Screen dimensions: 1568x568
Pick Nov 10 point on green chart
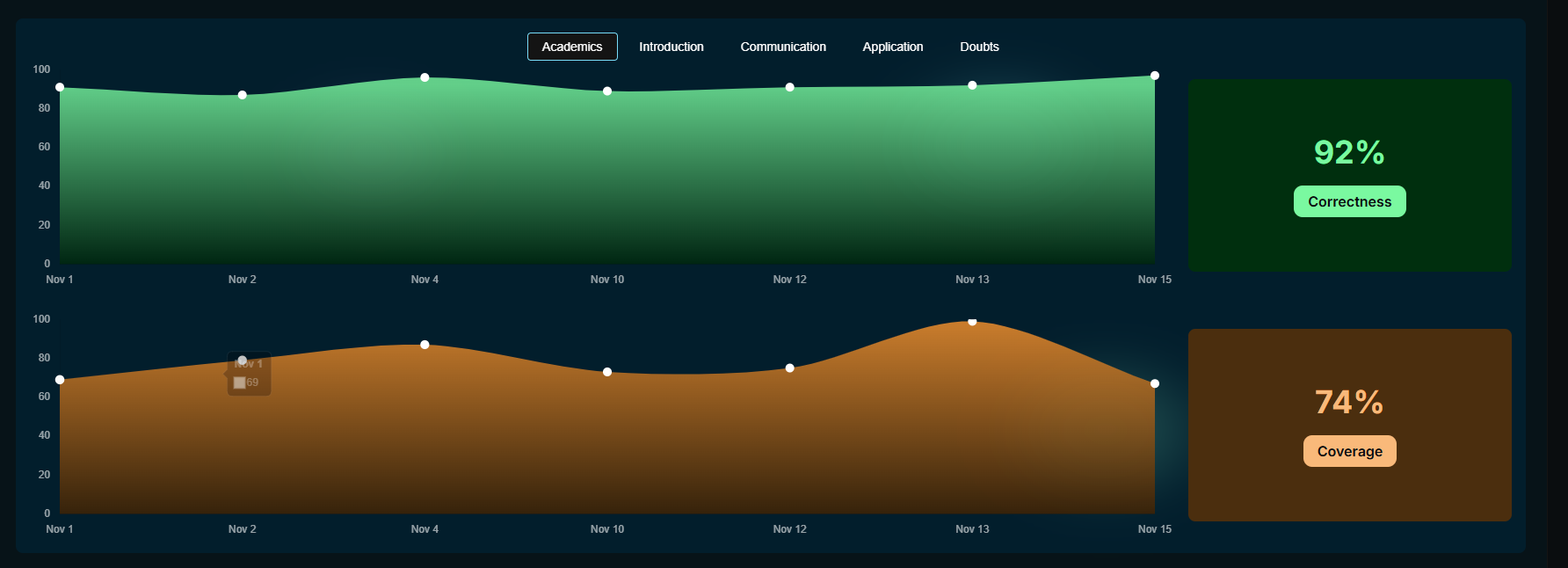607,91
